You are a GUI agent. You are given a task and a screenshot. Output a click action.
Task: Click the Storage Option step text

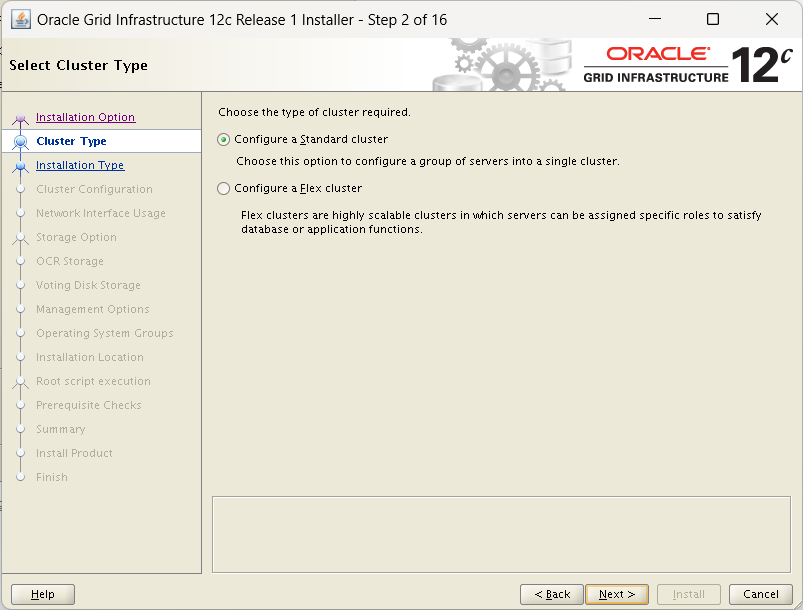(x=76, y=238)
